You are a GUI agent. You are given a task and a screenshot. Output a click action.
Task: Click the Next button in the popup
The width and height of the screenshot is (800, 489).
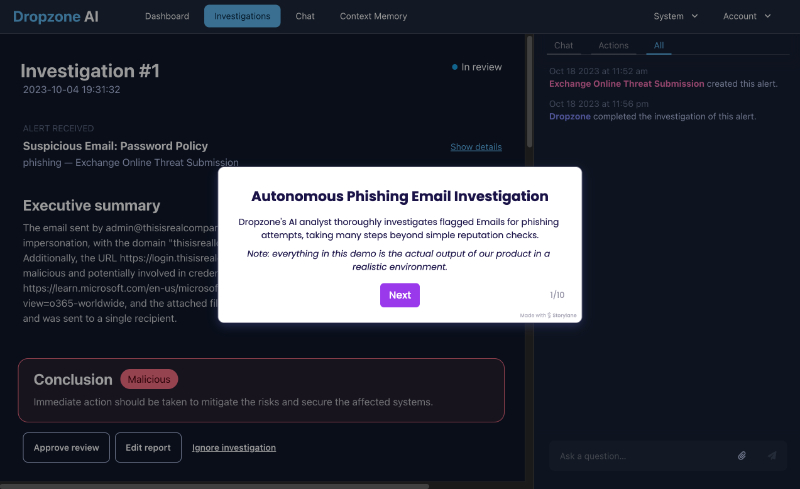(x=399, y=295)
